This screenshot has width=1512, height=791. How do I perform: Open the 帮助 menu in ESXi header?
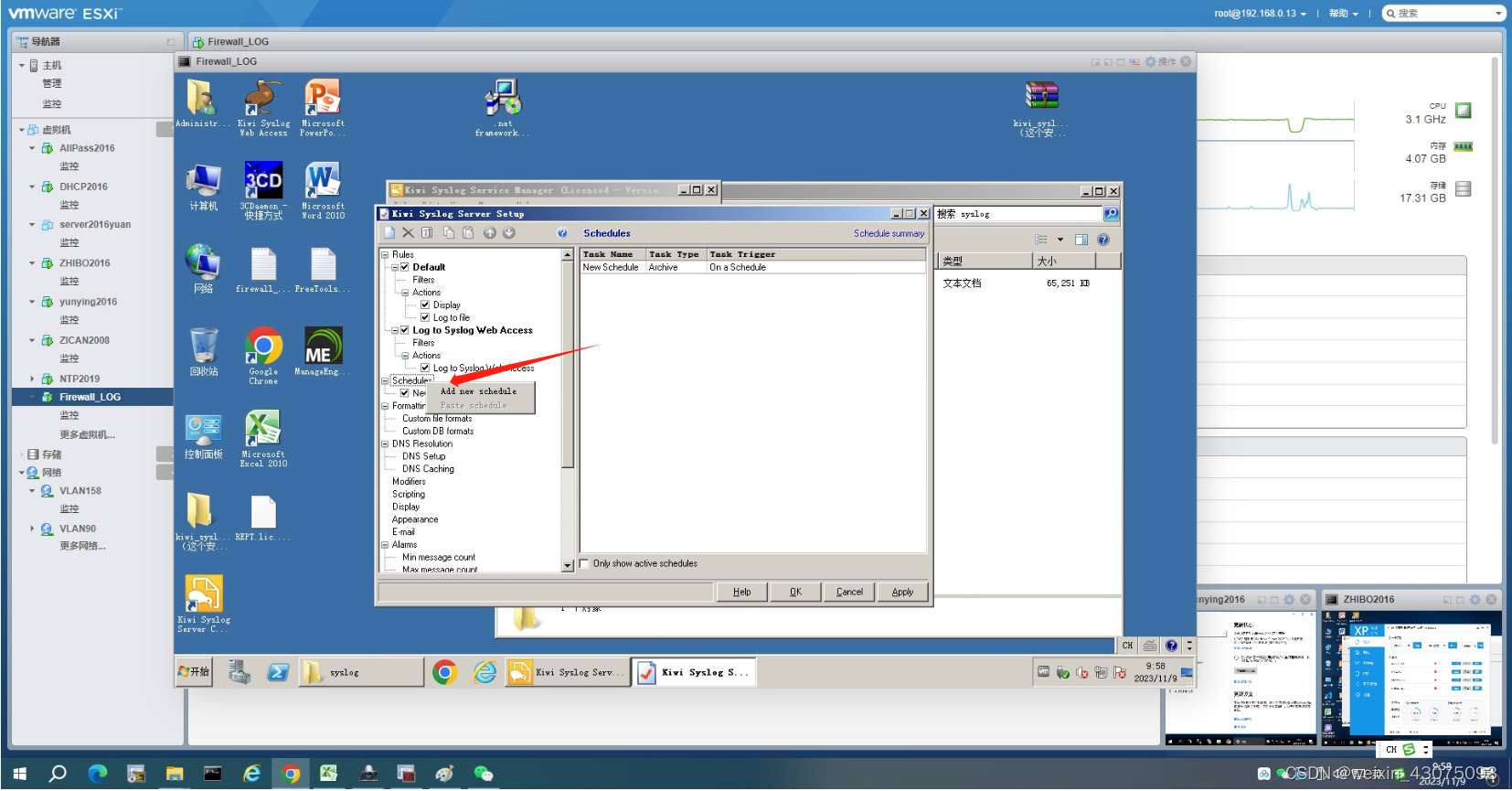click(1343, 14)
